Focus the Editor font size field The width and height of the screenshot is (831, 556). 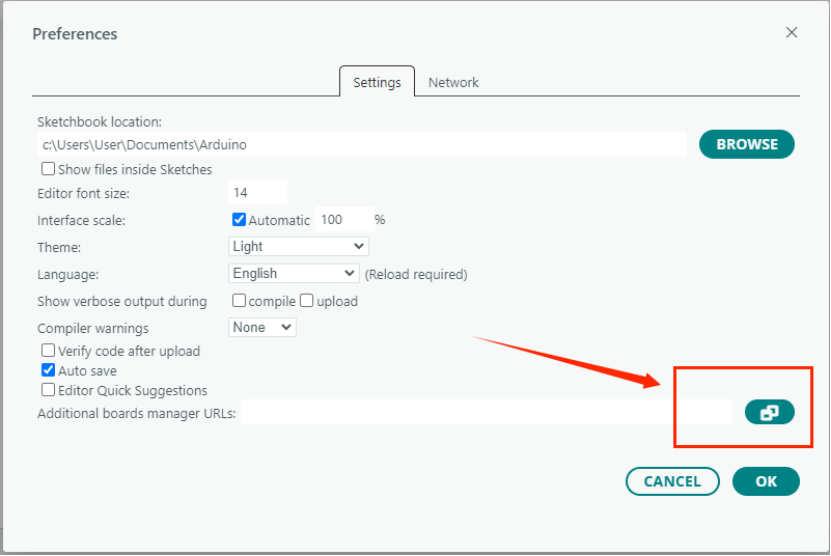coord(258,192)
